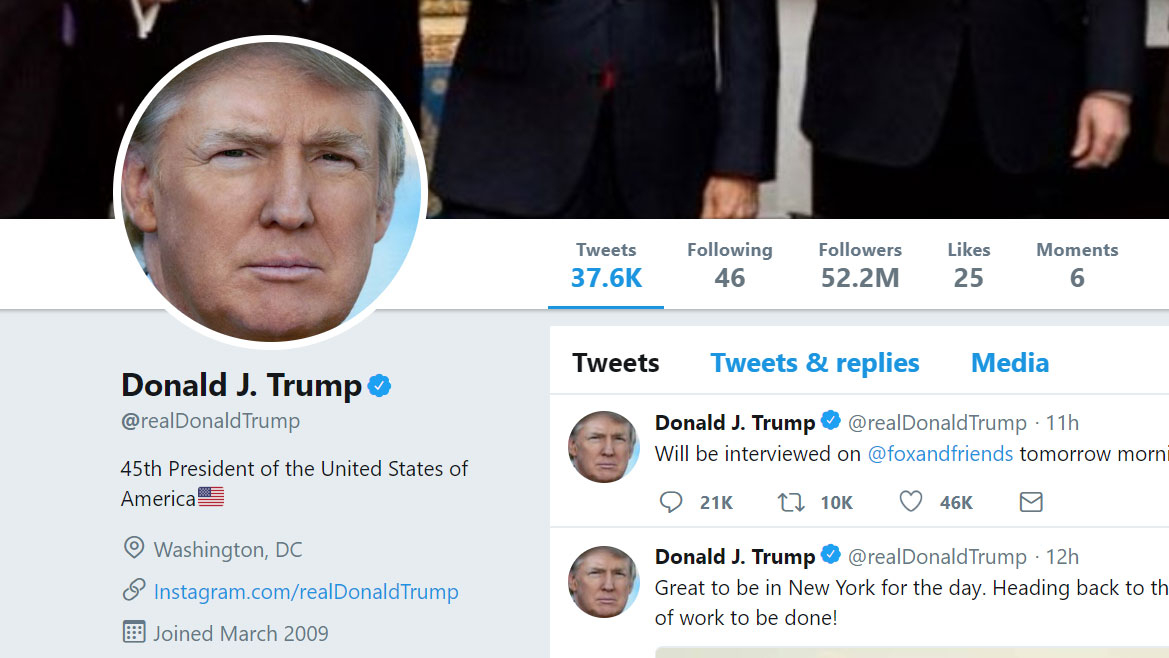Screen dimensions: 1169x658
Task: Enlarge the large circular profile photo
Action: pyautogui.click(x=271, y=192)
